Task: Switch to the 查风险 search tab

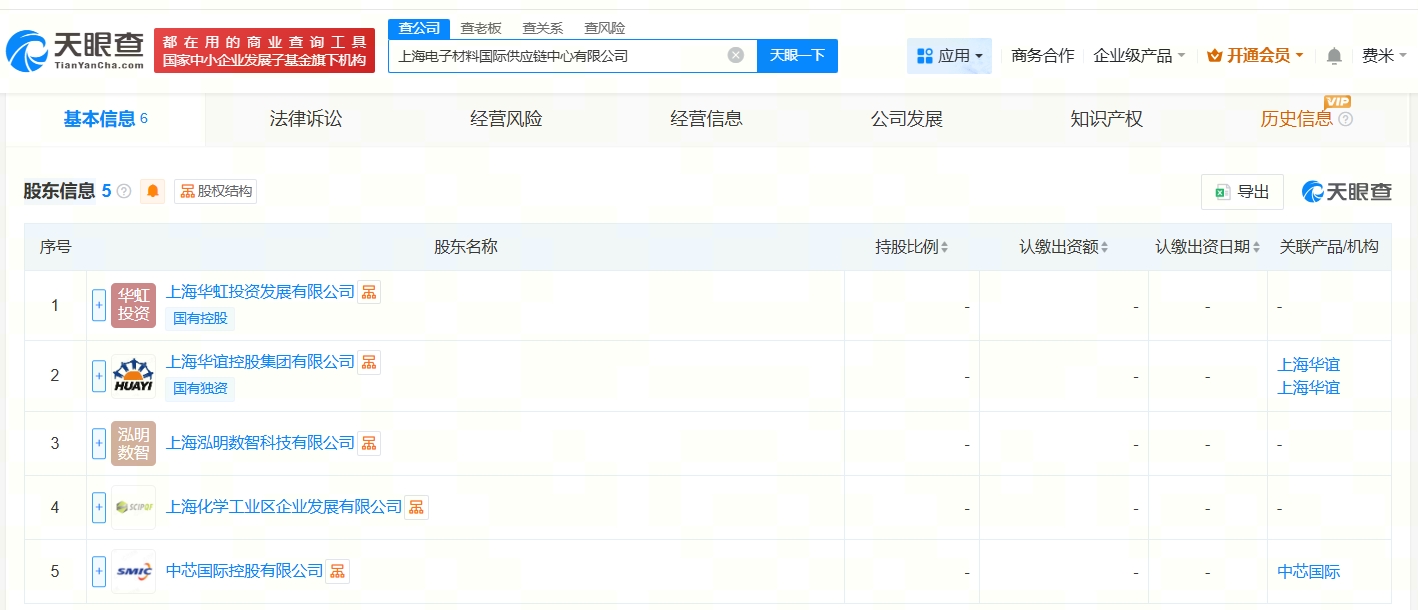Action: 605,28
